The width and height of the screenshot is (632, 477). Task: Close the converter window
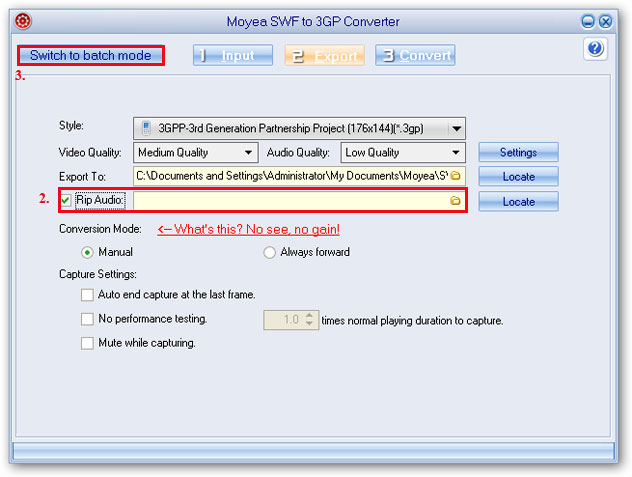click(x=605, y=21)
